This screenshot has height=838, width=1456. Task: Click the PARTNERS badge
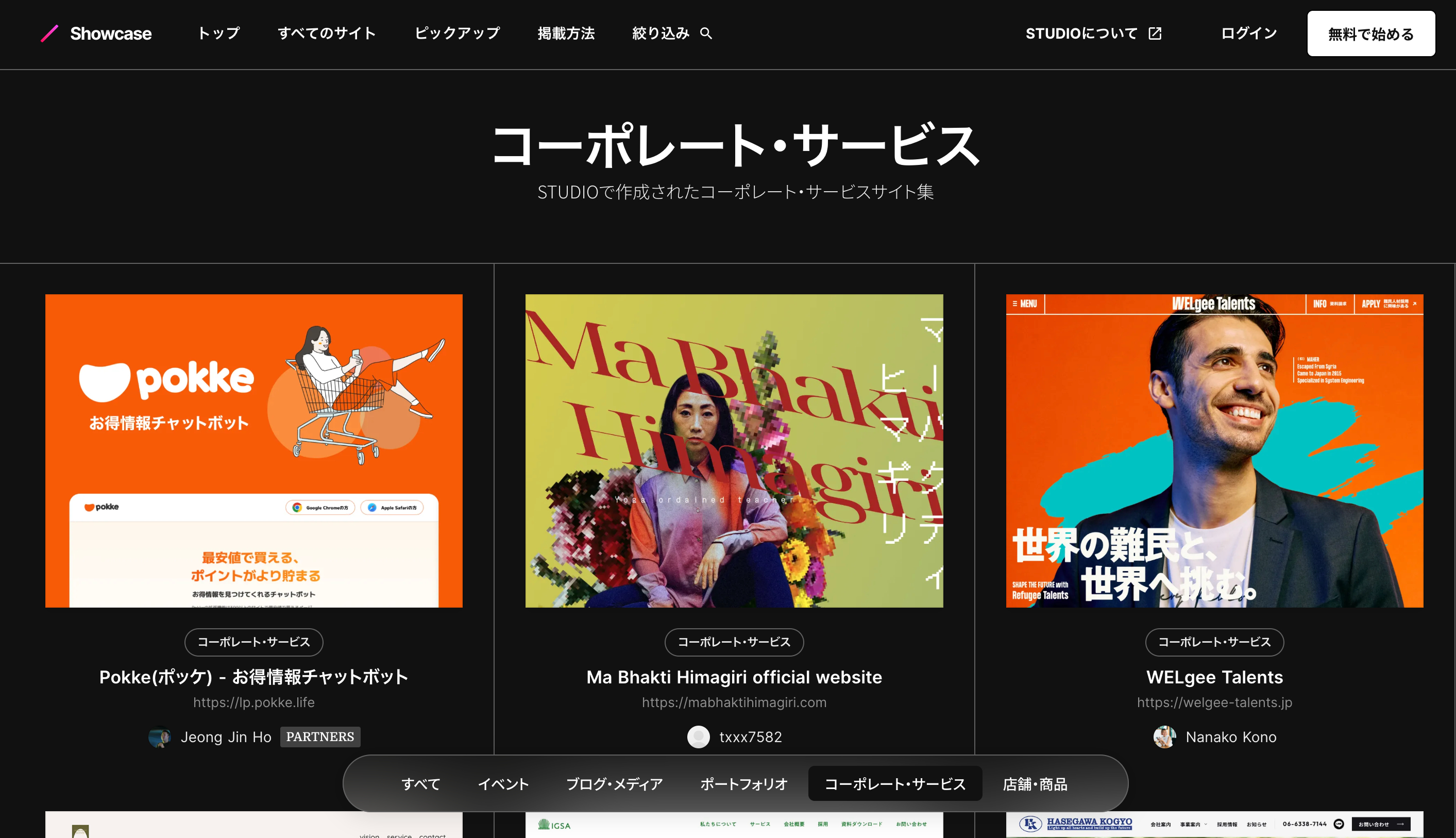coord(320,736)
